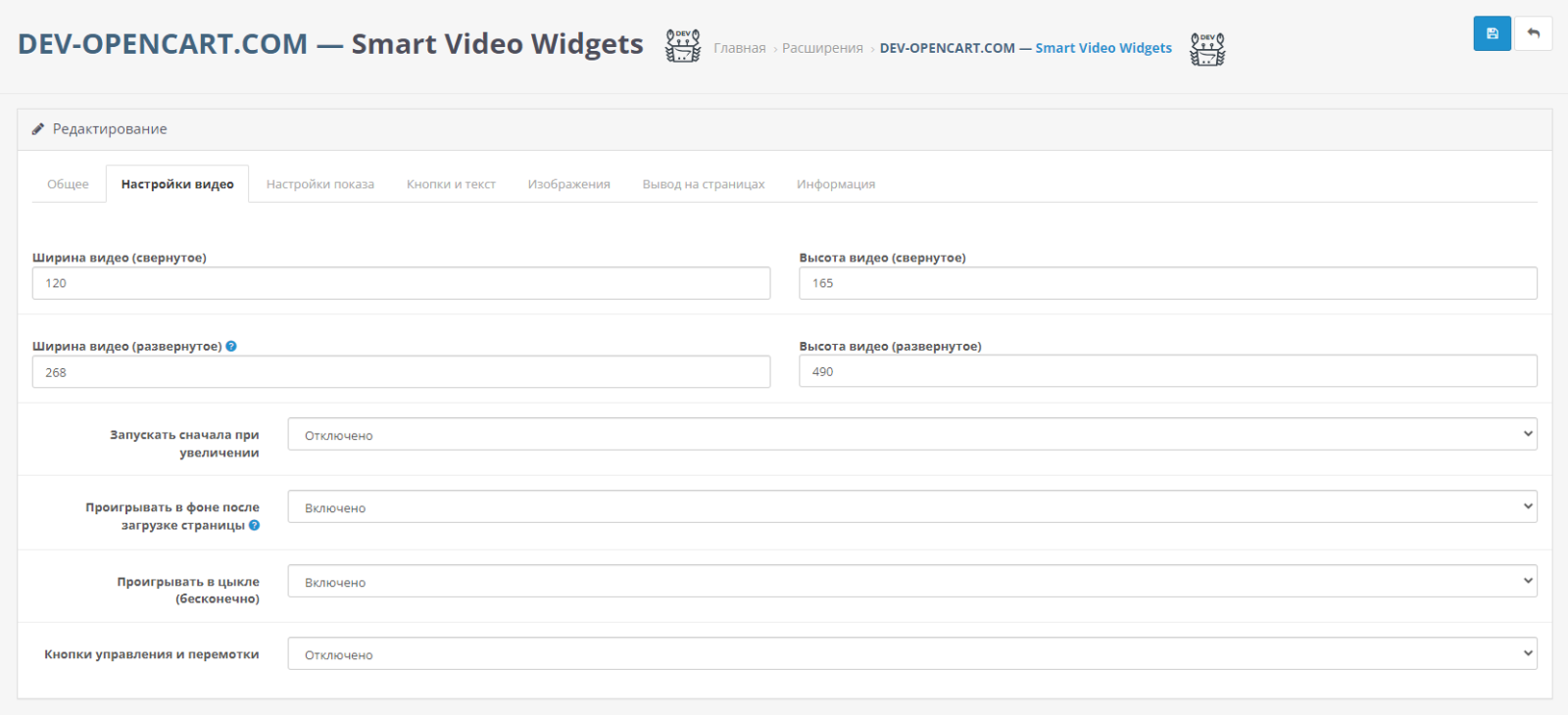
Task: Click help icon beside Ширина видео (развернутое)
Action: (x=231, y=347)
